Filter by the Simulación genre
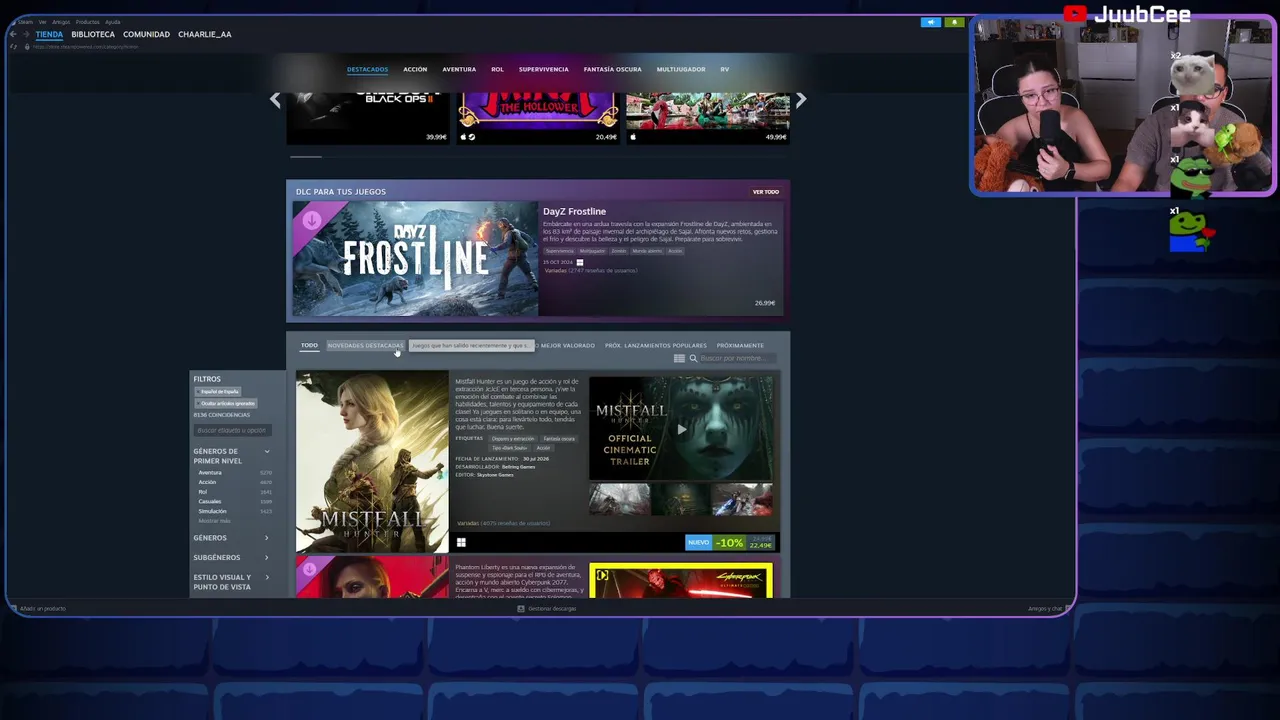This screenshot has width=1280, height=720. pyautogui.click(x=212, y=511)
